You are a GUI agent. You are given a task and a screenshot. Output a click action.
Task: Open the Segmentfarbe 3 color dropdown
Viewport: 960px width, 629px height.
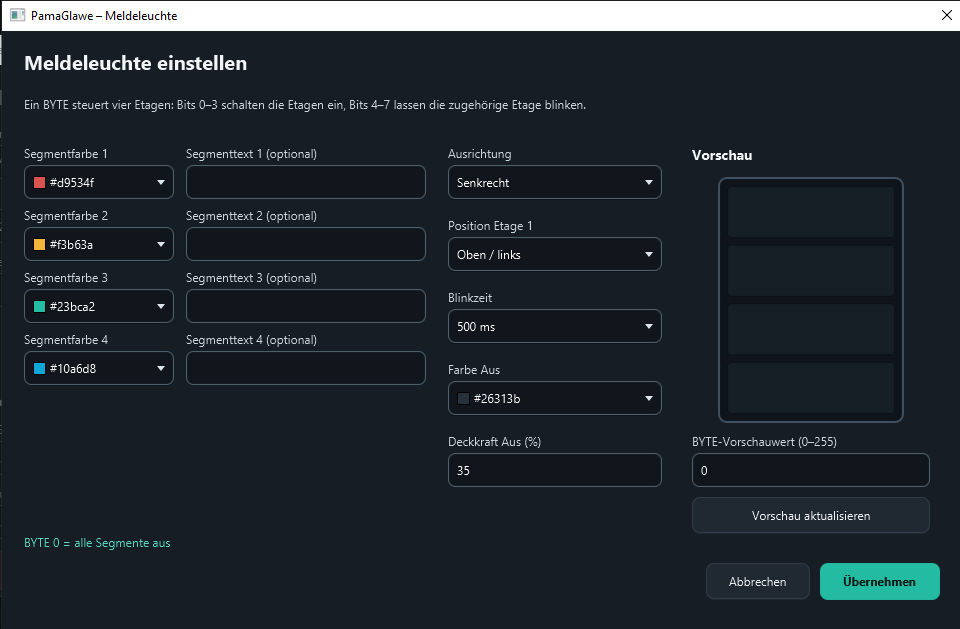(99, 306)
